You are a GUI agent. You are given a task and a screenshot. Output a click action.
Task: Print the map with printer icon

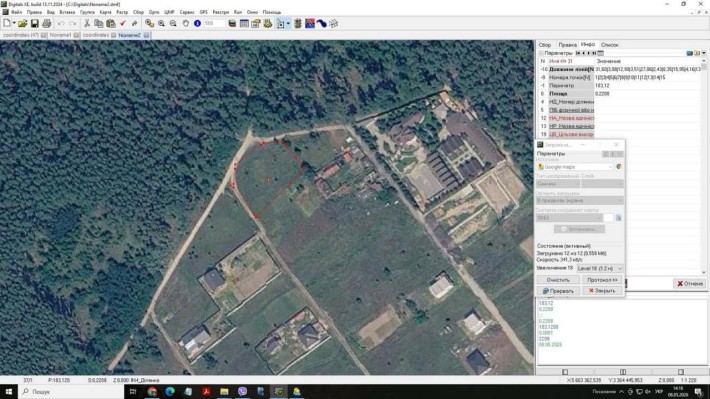point(46,24)
